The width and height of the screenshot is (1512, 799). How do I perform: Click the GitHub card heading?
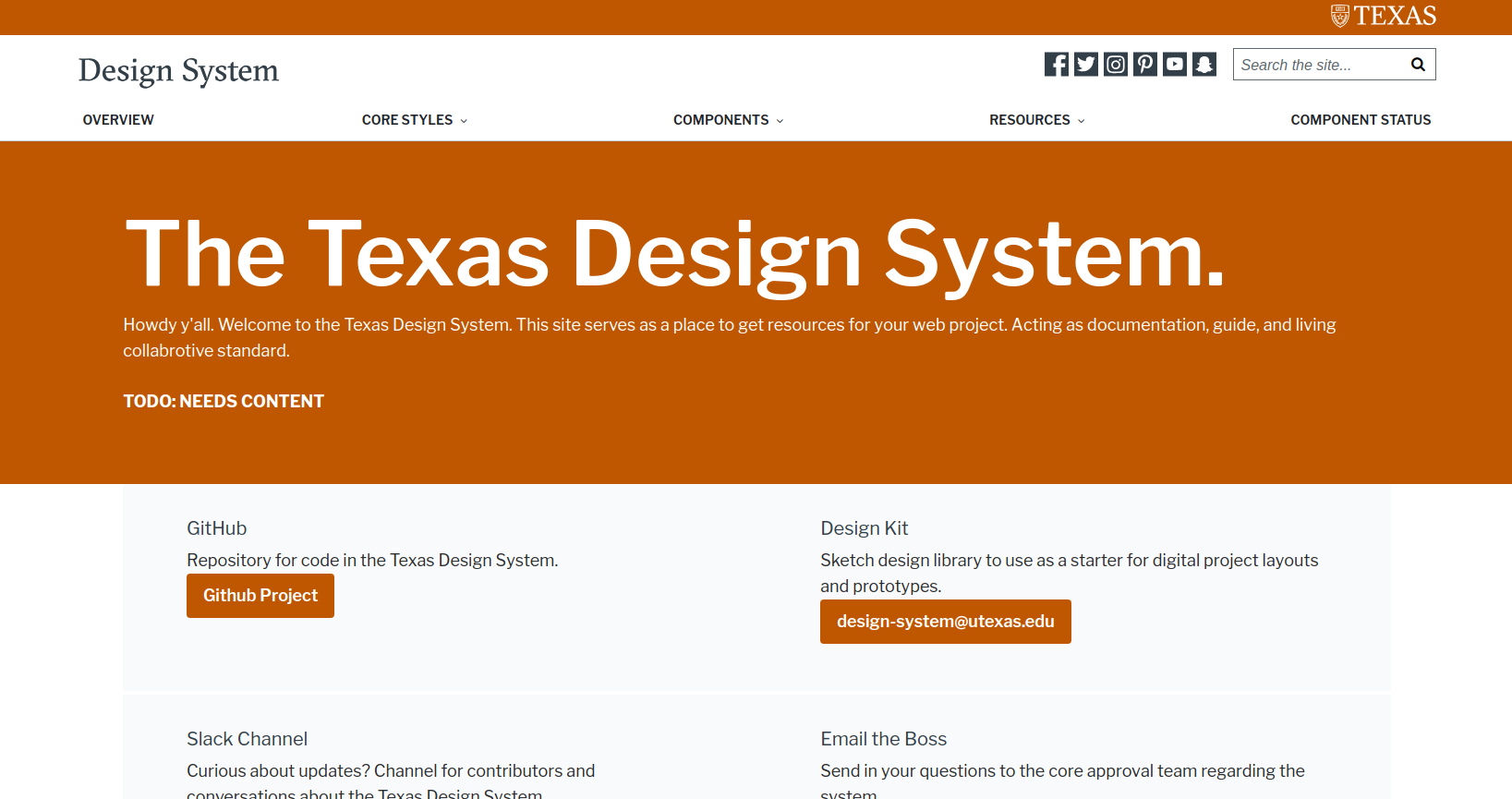click(217, 528)
